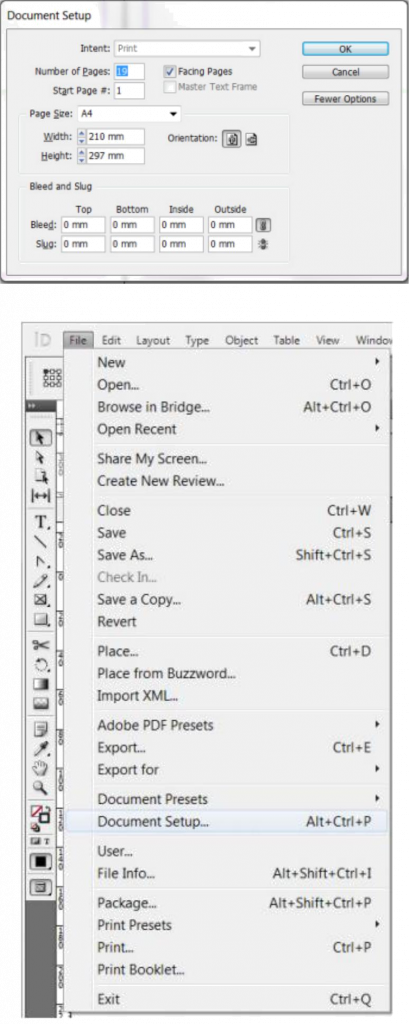
Task: Open the Layout menu
Action: click(153, 340)
